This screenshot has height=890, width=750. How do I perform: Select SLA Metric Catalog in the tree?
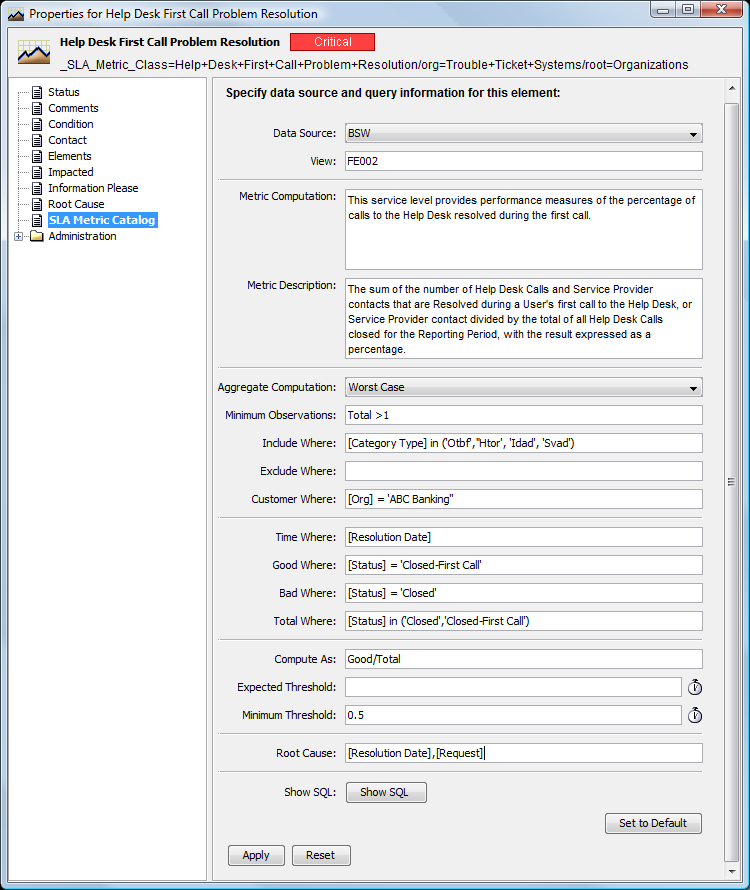[102, 220]
